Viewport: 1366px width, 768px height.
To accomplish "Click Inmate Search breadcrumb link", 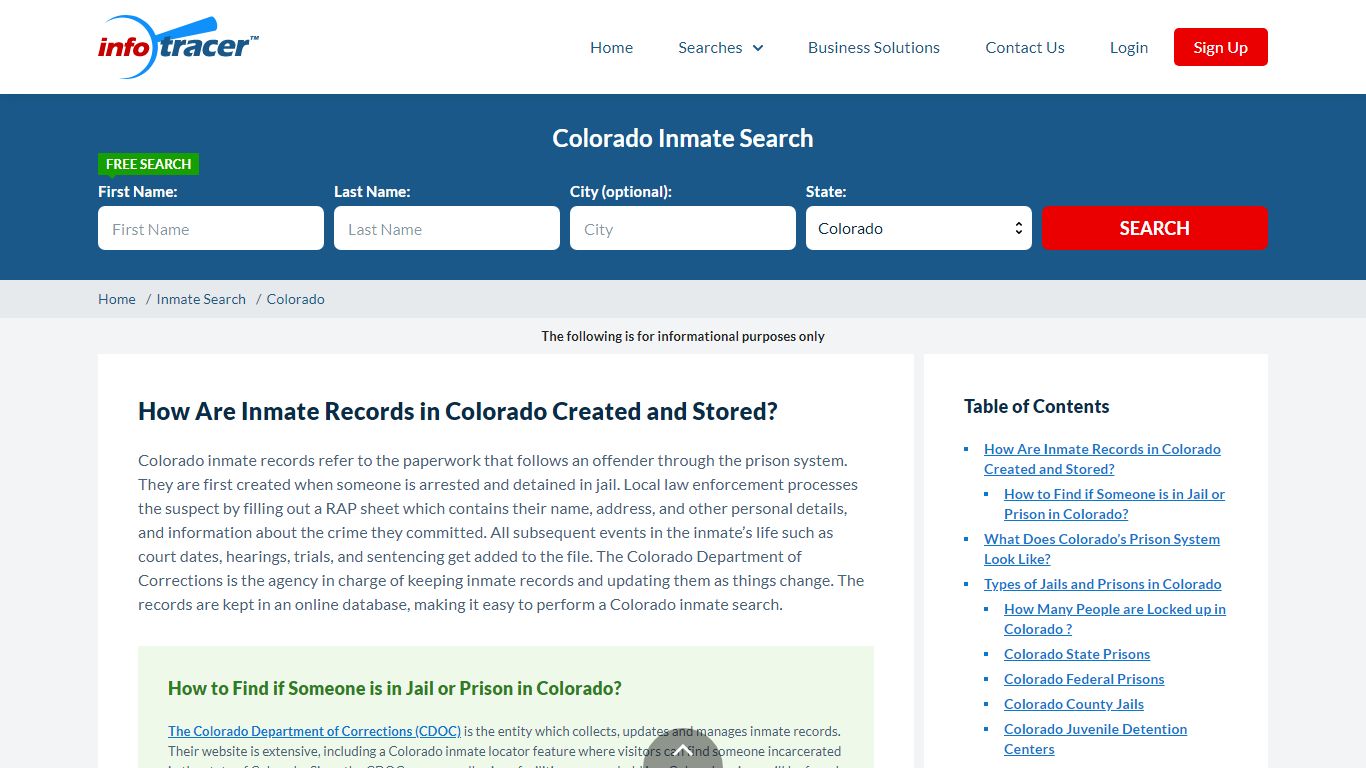I will coord(201,299).
